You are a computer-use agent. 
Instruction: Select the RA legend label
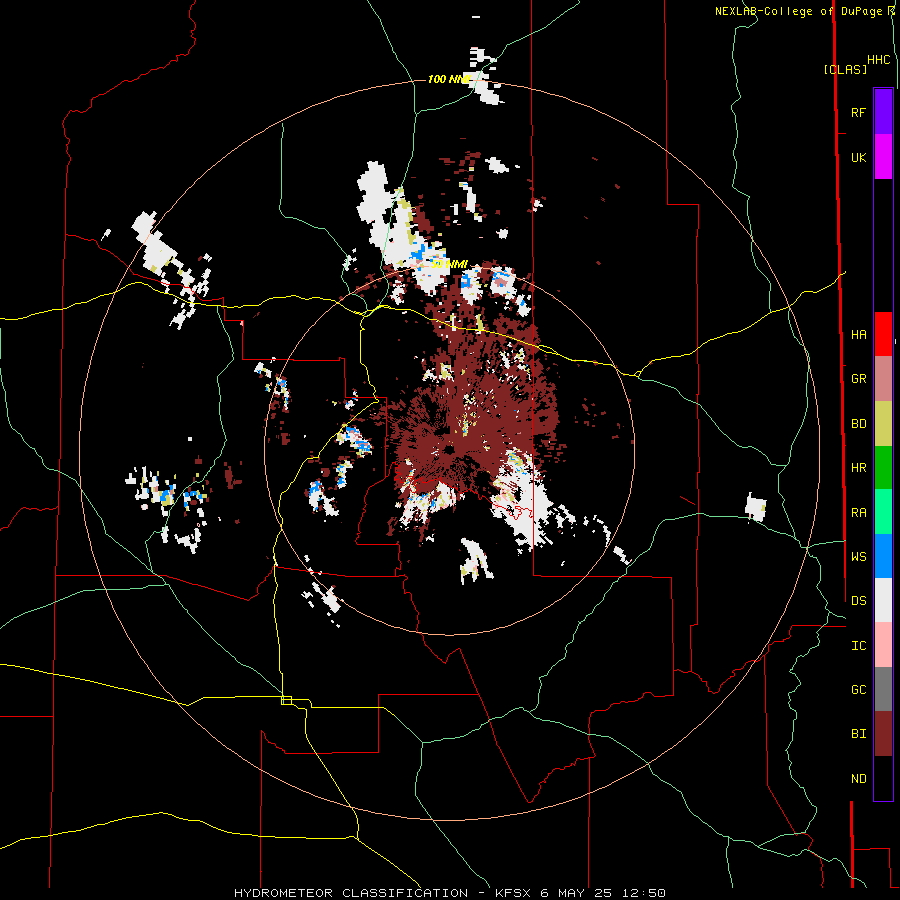[858, 513]
